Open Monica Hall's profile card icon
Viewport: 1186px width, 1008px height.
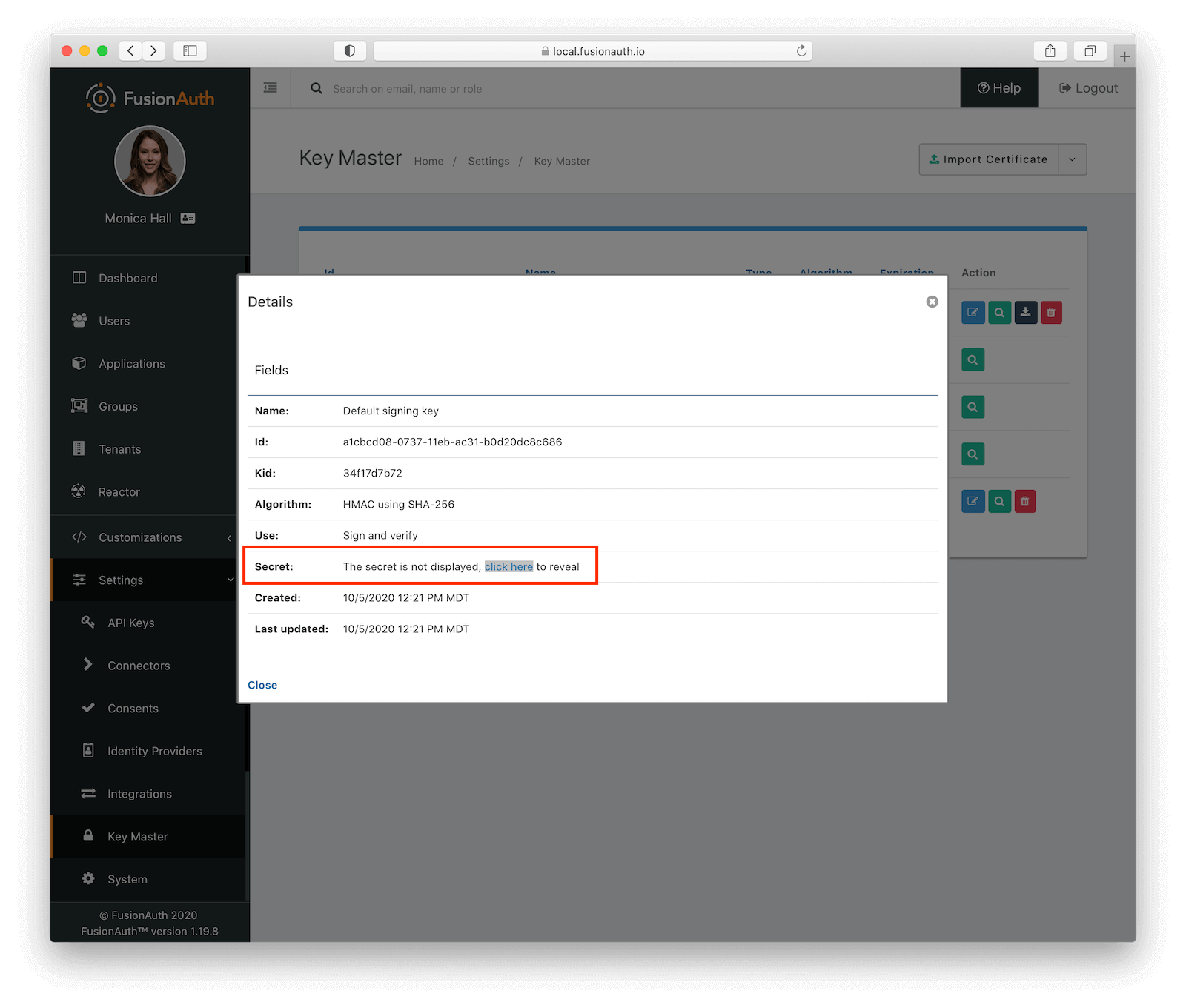click(188, 219)
